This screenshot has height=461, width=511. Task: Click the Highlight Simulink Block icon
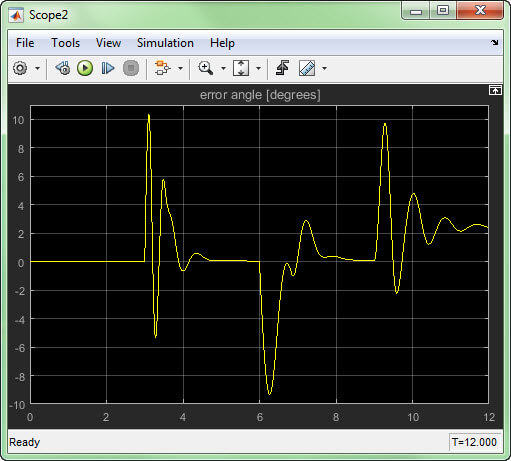[162, 68]
